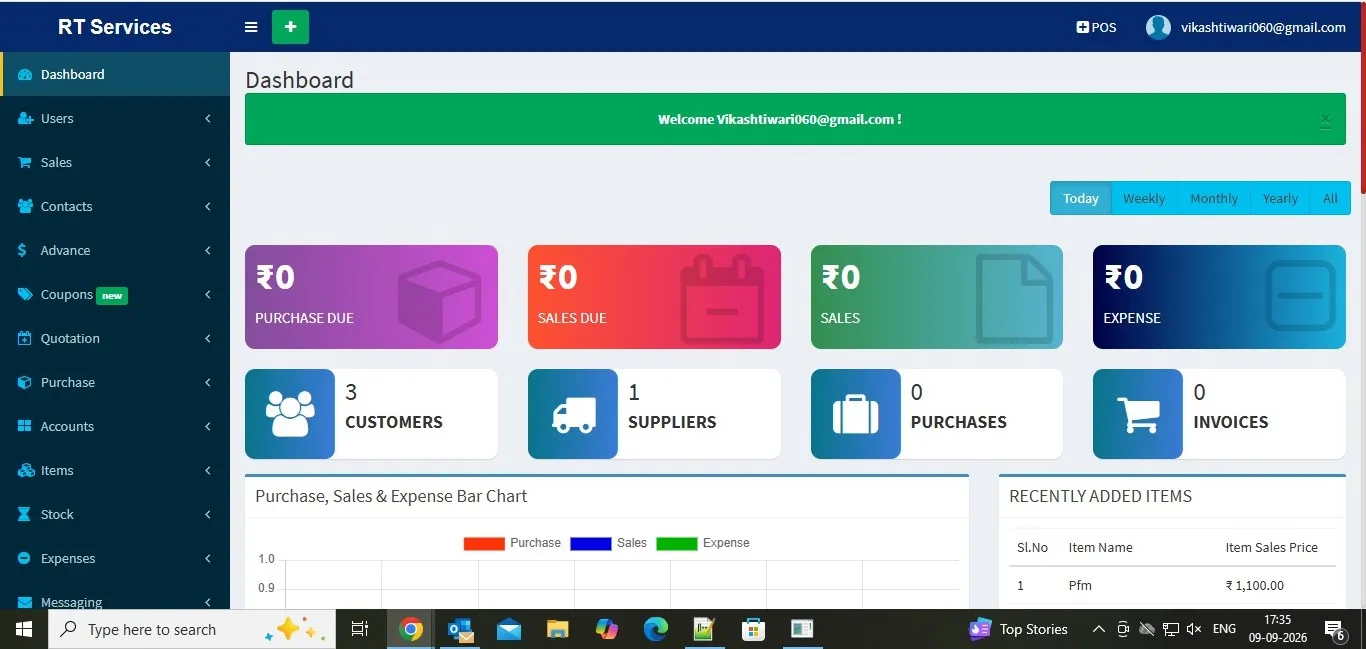Screen dimensions: 1366x649
Task: Toggle Expense series in chart legend
Action: tap(703, 543)
